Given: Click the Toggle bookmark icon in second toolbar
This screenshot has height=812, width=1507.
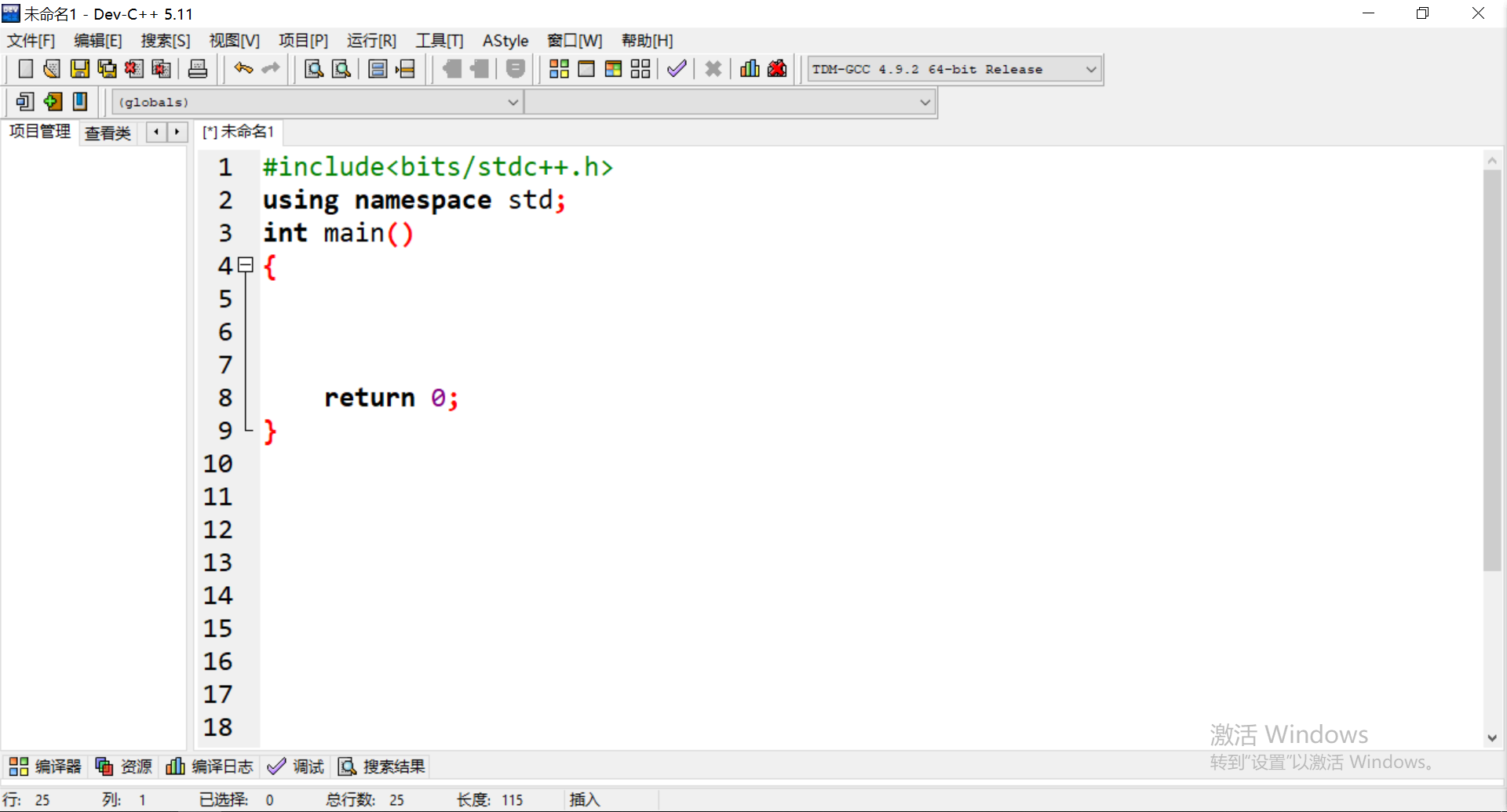Looking at the screenshot, I should point(25,101).
